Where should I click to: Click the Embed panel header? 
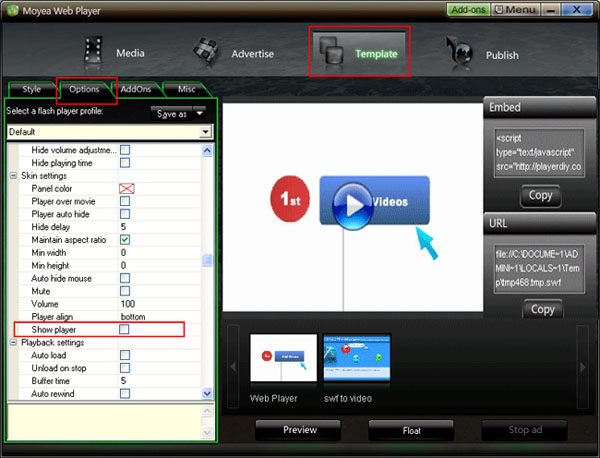tap(540, 108)
